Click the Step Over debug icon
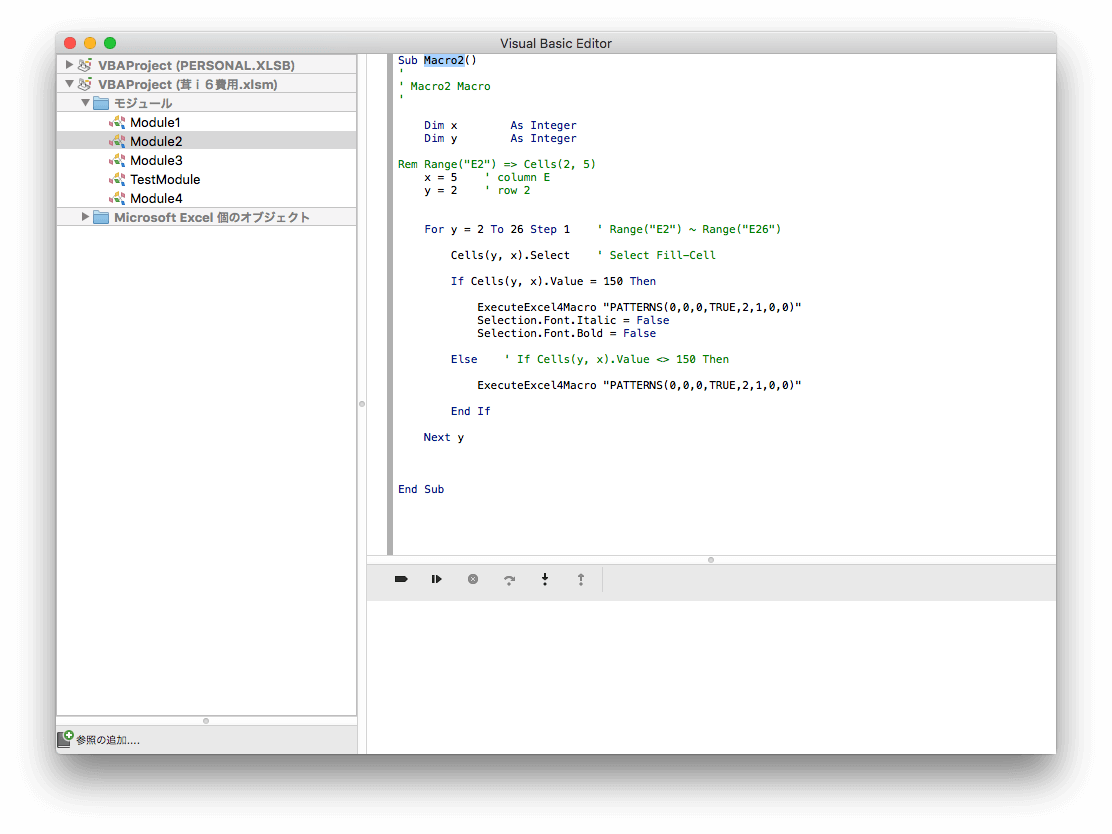This screenshot has height=834, width=1112. (509, 579)
